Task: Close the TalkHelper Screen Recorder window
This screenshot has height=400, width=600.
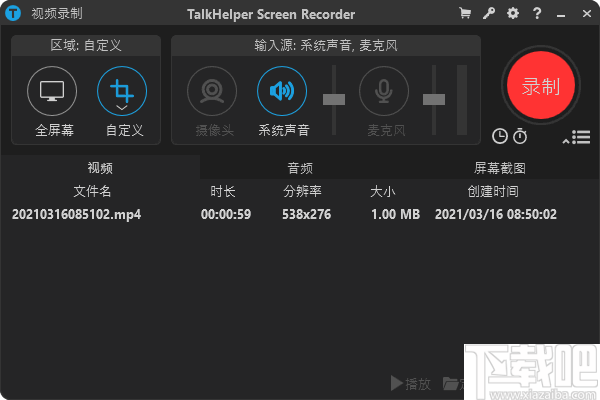Action: click(x=587, y=14)
